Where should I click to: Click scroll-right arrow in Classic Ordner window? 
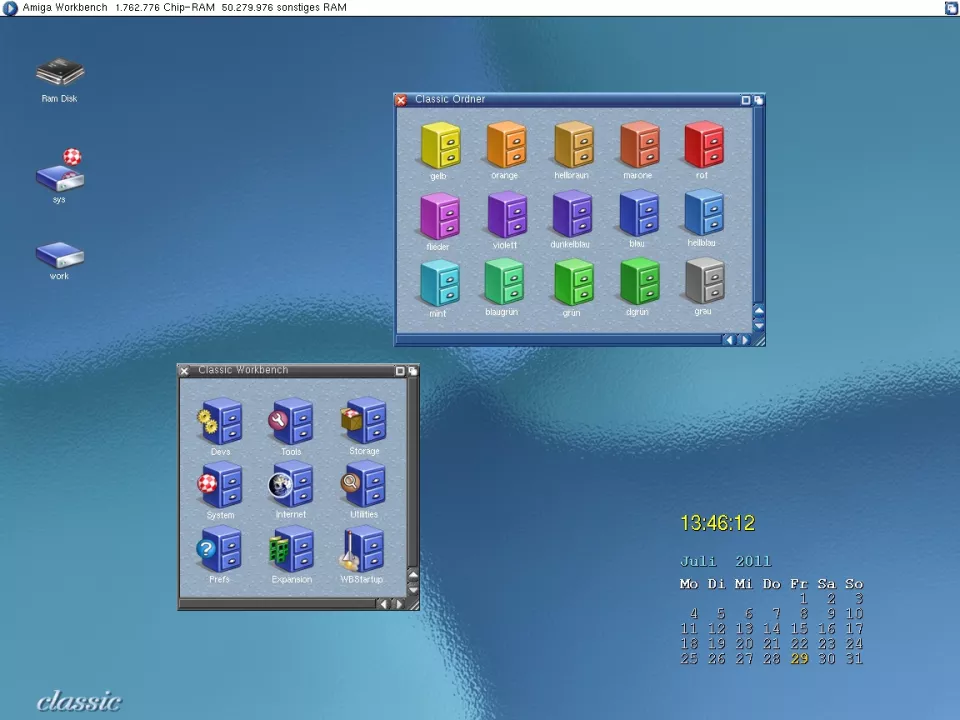[x=743, y=340]
